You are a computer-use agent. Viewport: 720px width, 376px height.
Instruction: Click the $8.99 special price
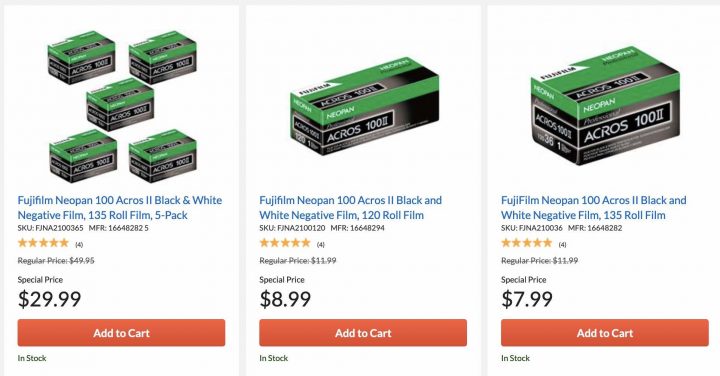point(285,299)
